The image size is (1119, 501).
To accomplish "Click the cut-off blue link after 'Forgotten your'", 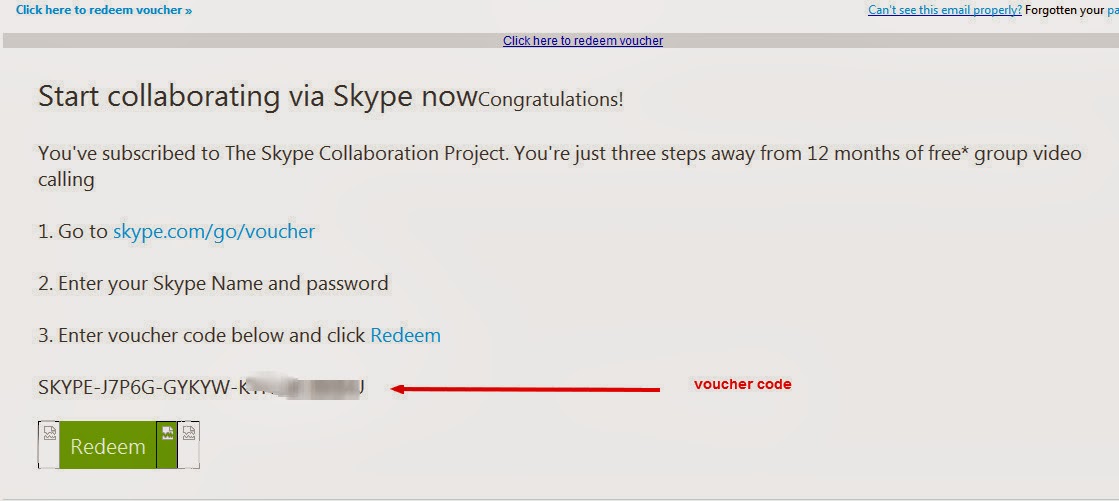I will (x=1113, y=10).
